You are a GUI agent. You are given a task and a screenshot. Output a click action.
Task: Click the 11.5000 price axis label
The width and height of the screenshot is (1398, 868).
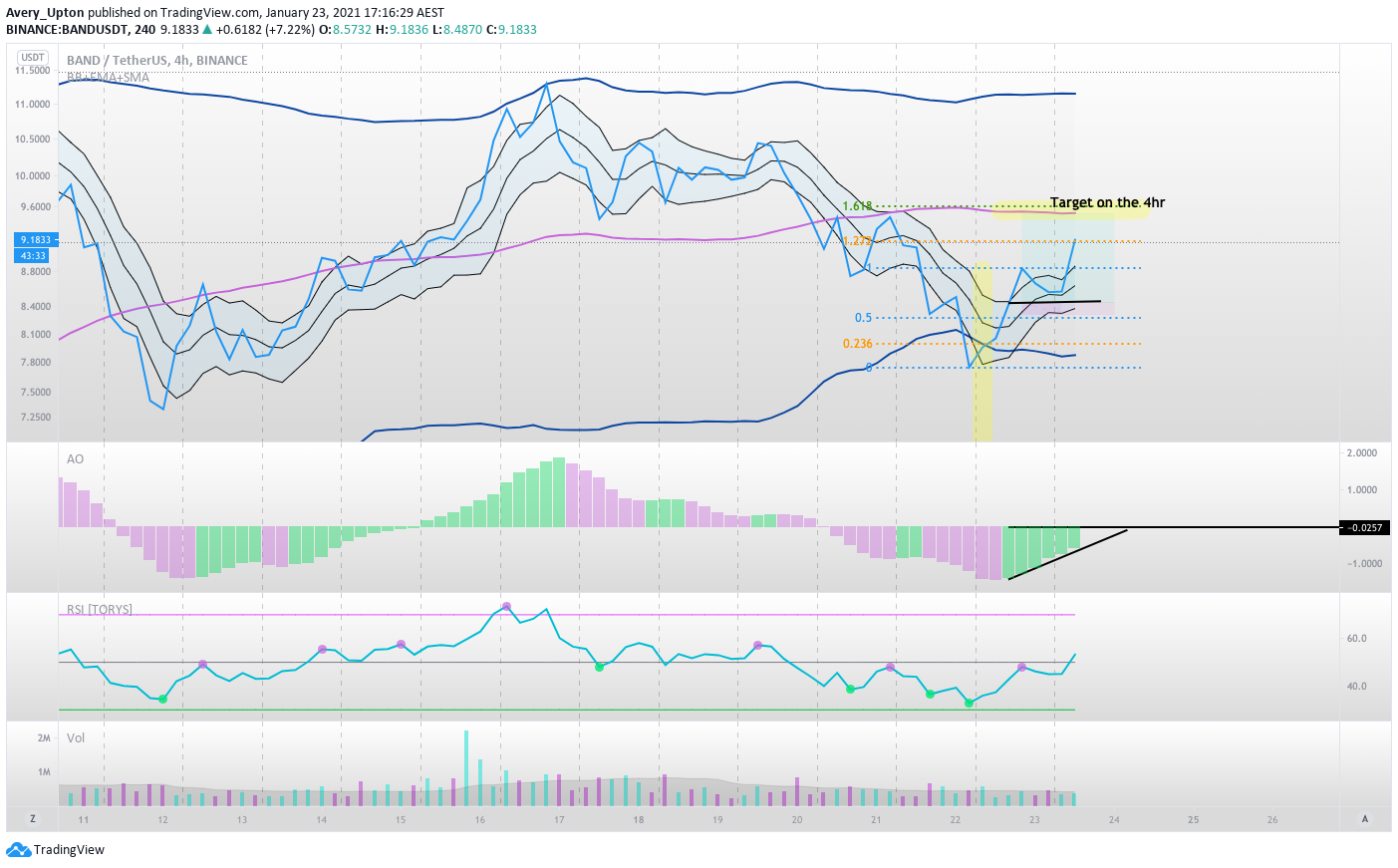tap(33, 71)
